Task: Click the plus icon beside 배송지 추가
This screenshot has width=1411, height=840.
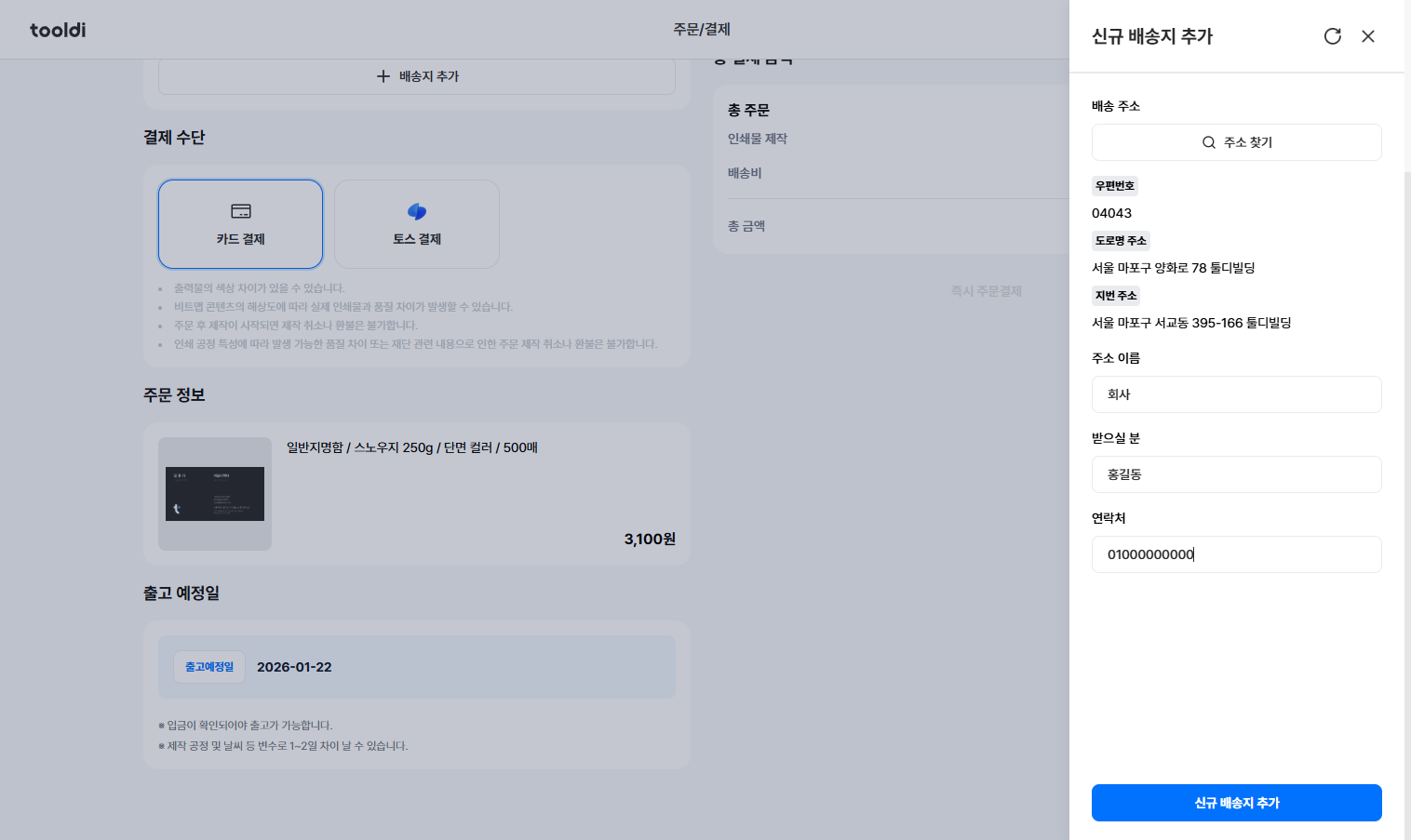Action: click(383, 76)
